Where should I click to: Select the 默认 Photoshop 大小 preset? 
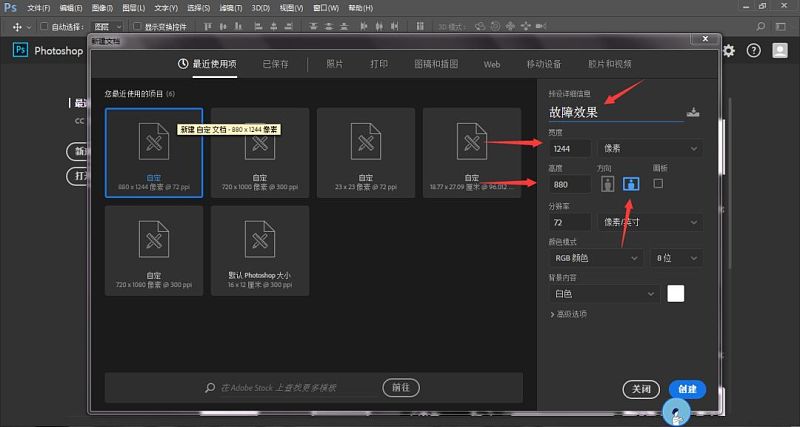(x=260, y=250)
